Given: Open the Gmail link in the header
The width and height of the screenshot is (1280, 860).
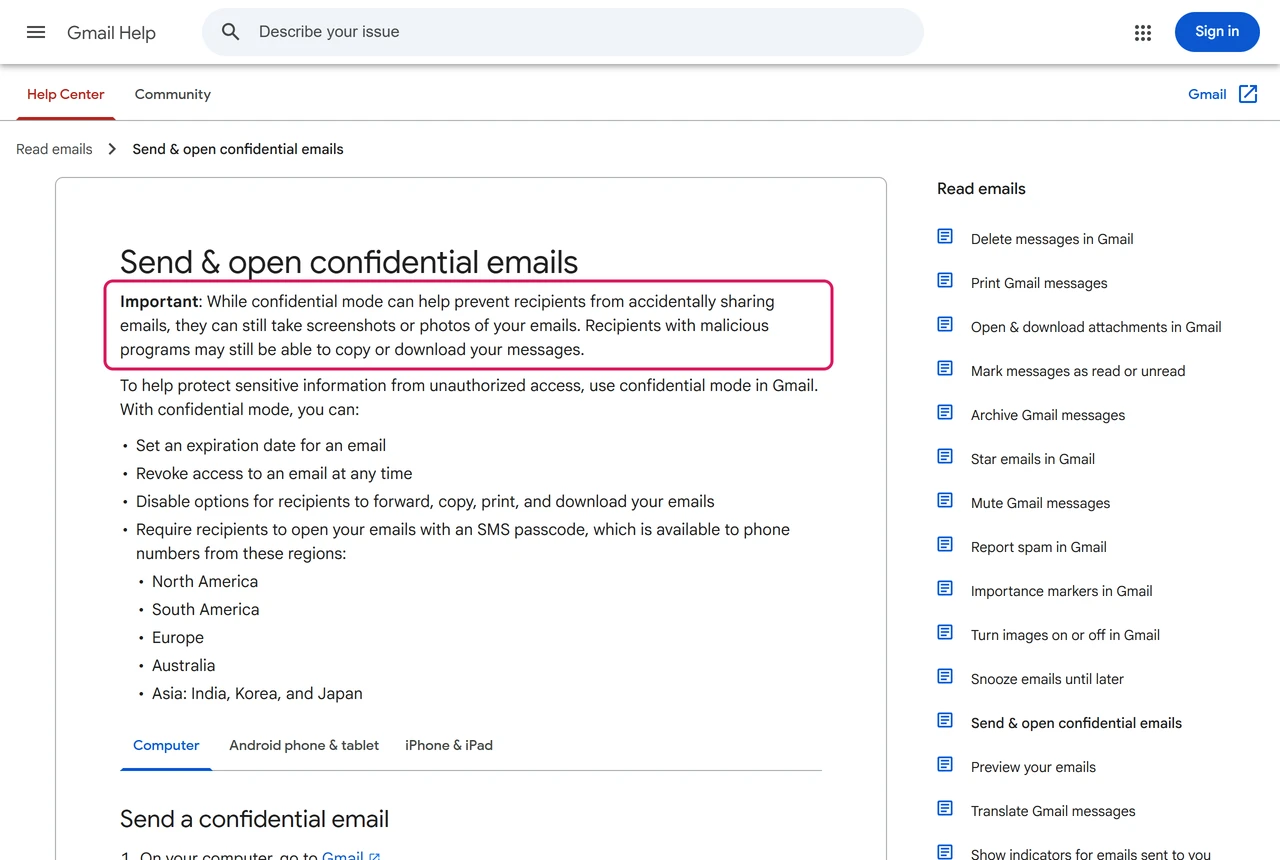Looking at the screenshot, I should coord(1207,94).
